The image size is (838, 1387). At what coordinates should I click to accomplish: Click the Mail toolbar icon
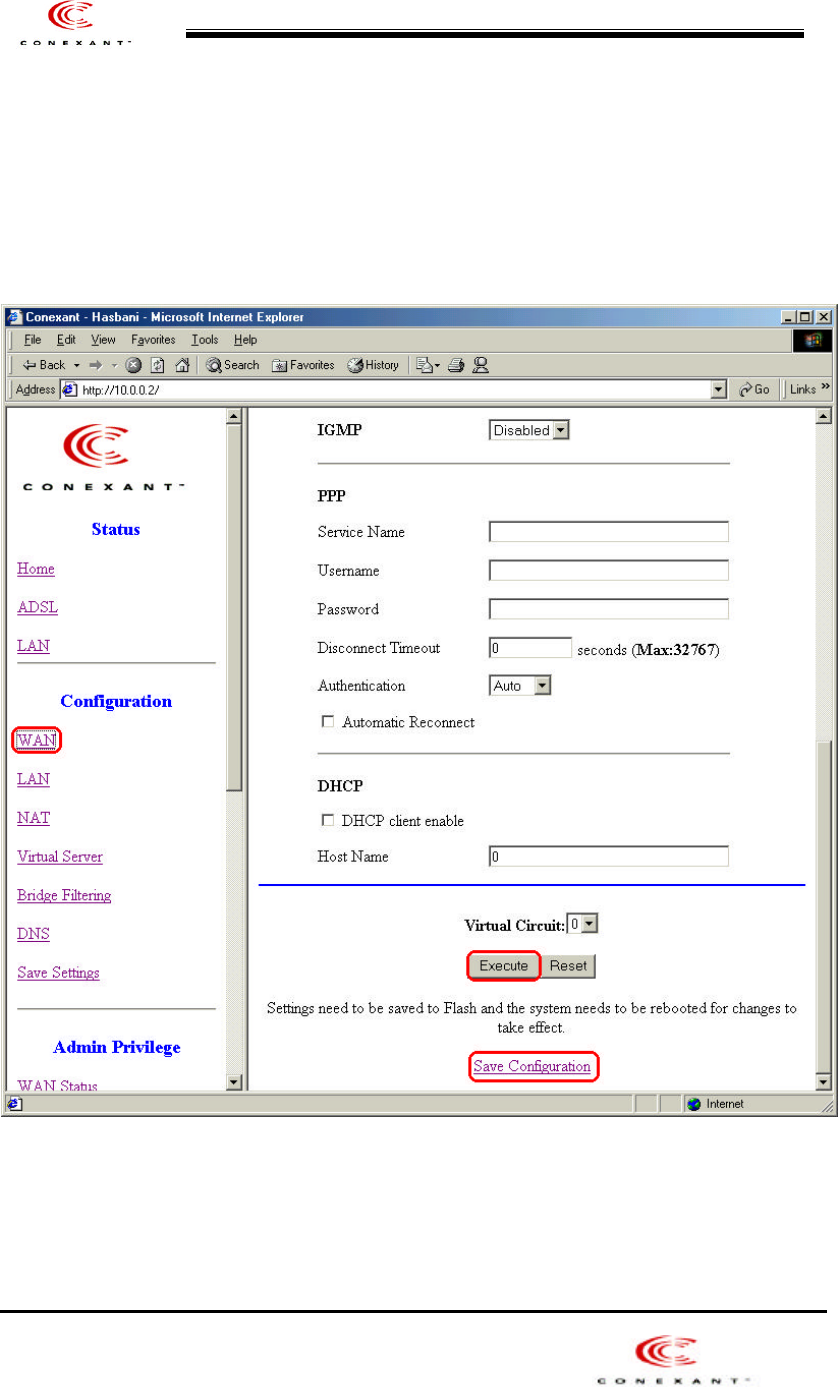[426, 365]
